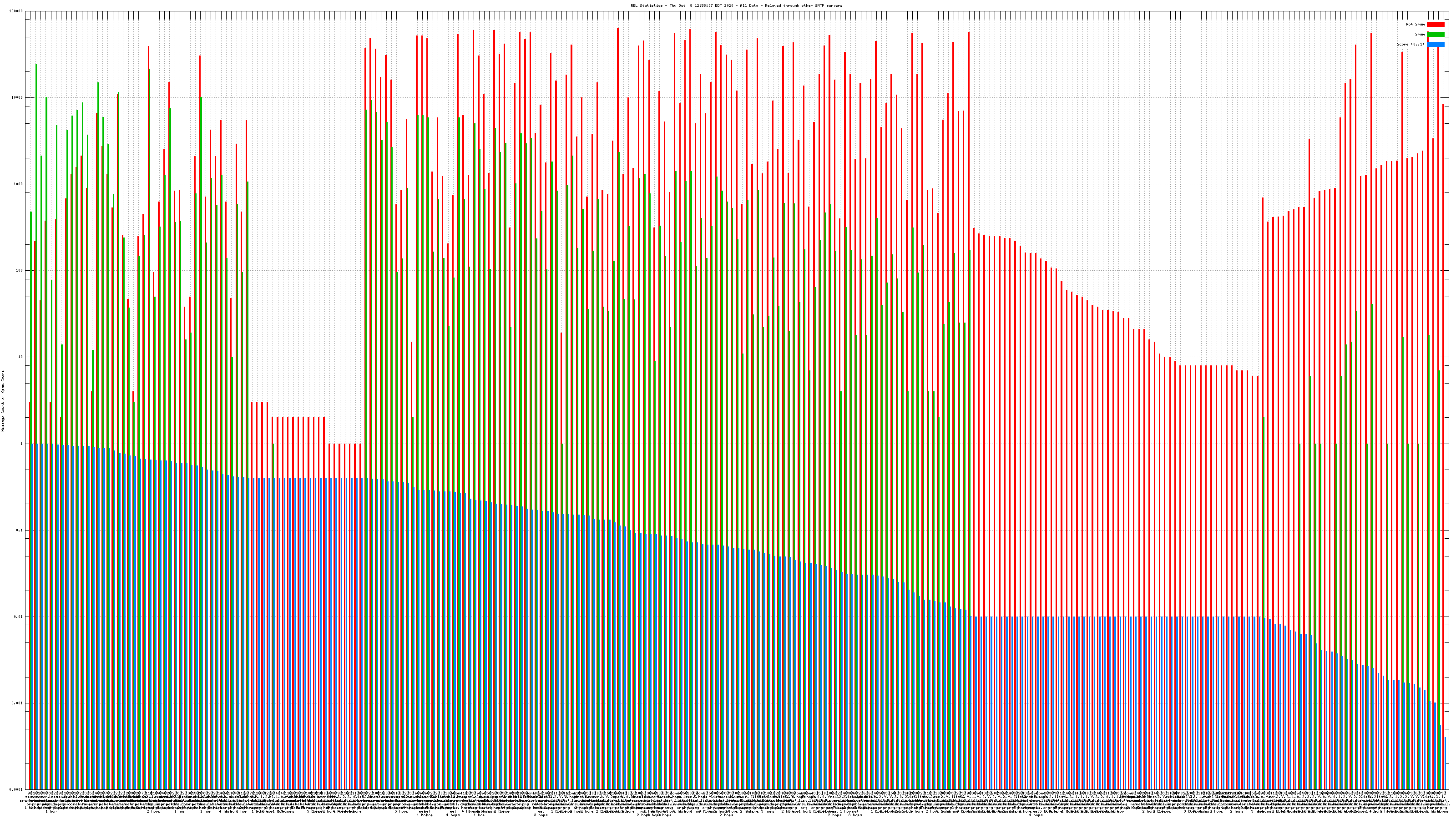This screenshot has width=1456, height=819.
Task: Click the 10 y-axis tick label
Action: (21, 357)
